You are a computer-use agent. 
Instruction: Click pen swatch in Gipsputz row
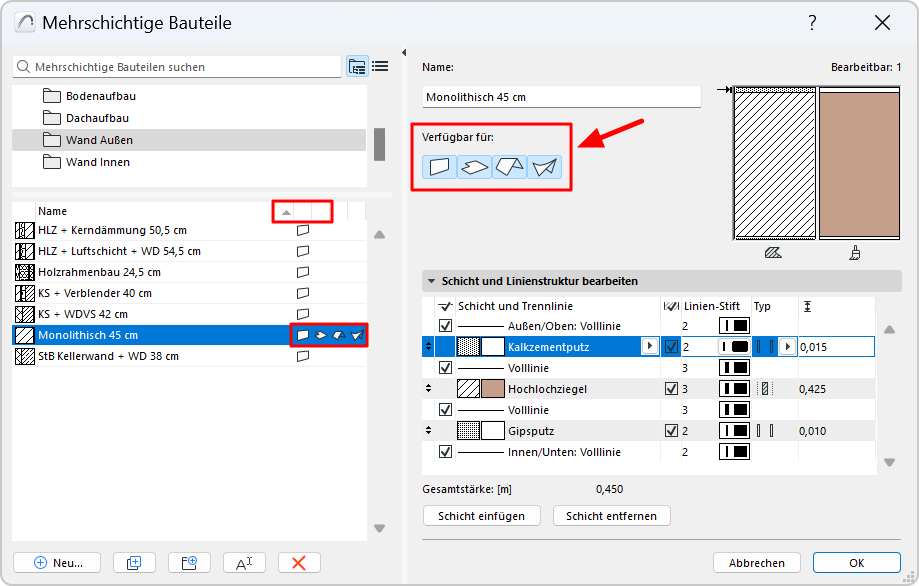[734, 431]
